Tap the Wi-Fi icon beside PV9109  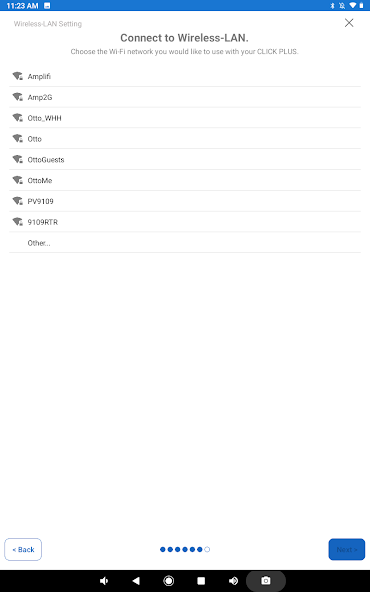coord(17,201)
